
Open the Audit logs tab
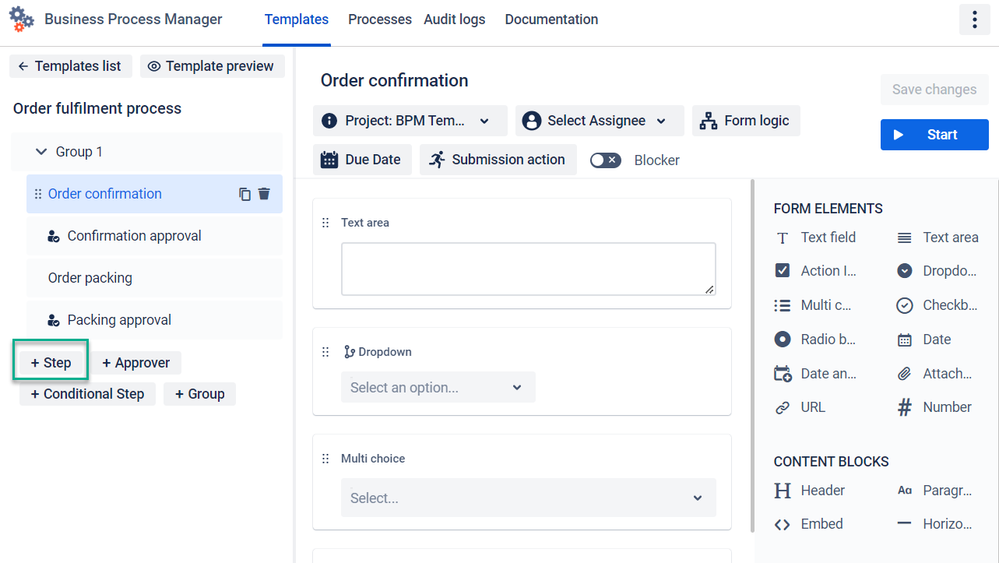click(x=454, y=20)
